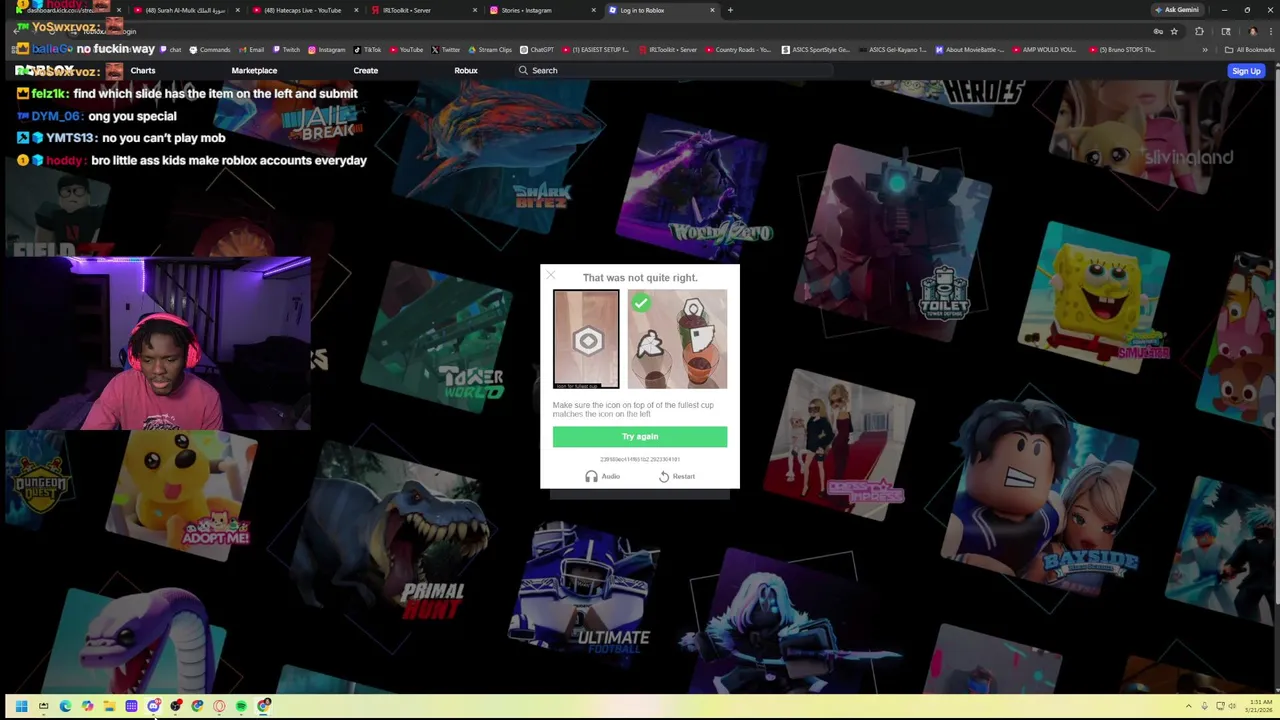Click the reference icon image on the left
Viewport: 1280px width, 720px height.
pyautogui.click(x=586, y=339)
